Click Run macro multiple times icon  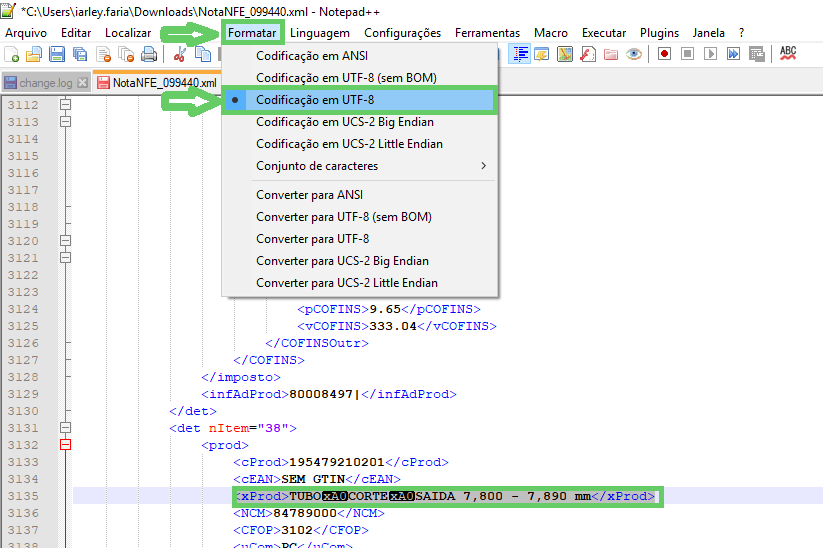[734, 54]
